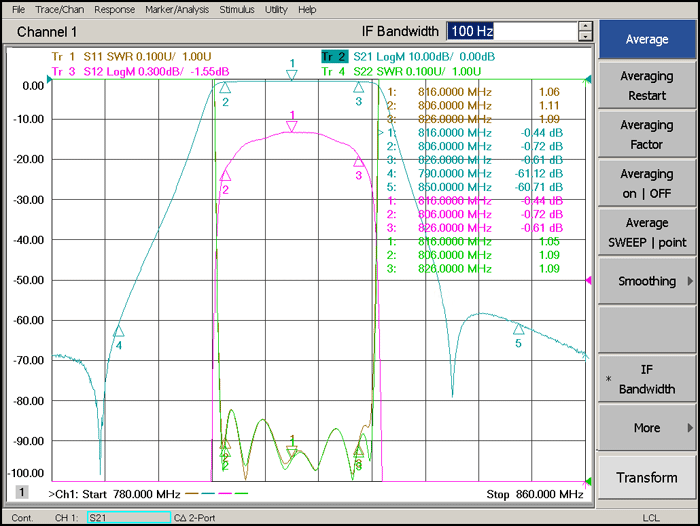Click the CΔ 2-Port calibration status

tap(194, 518)
